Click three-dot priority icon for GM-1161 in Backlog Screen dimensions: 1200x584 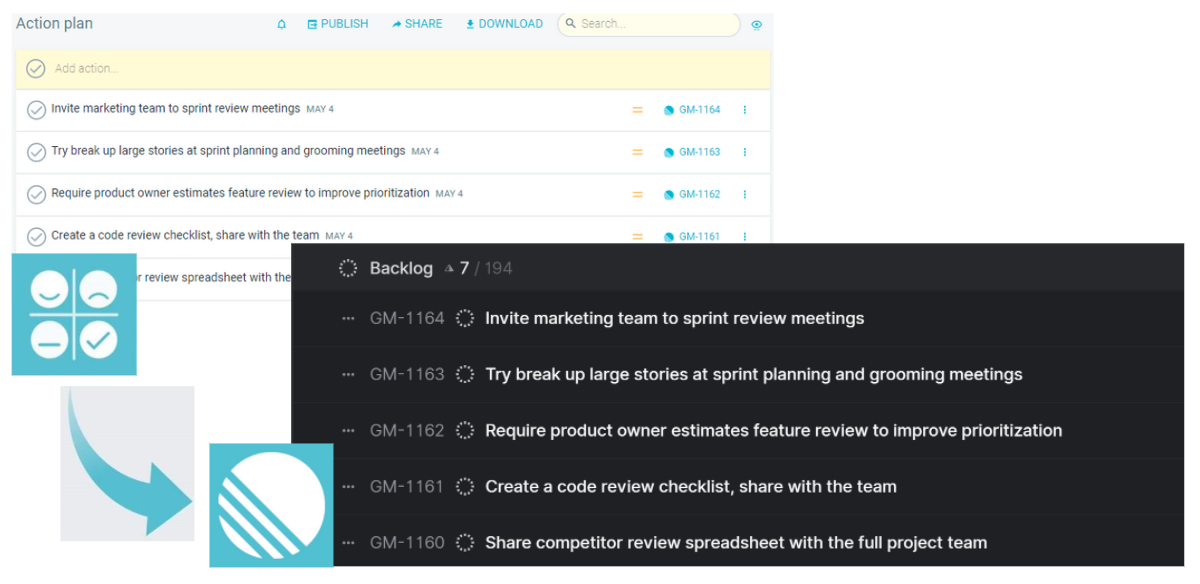(348, 487)
